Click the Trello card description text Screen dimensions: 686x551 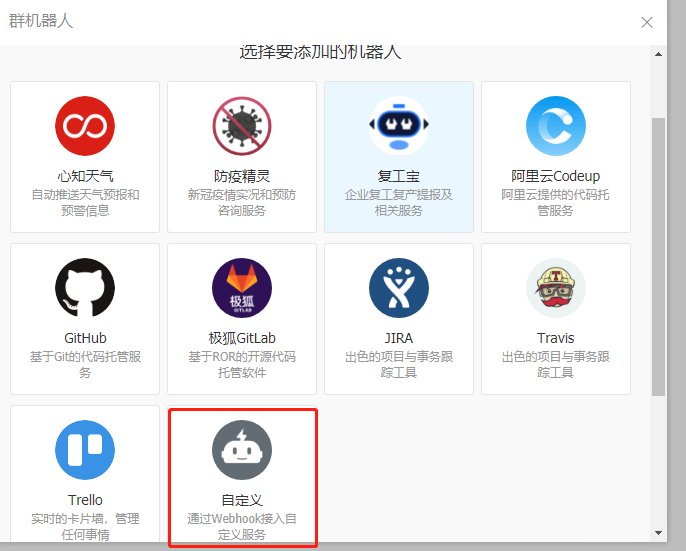tap(85, 527)
